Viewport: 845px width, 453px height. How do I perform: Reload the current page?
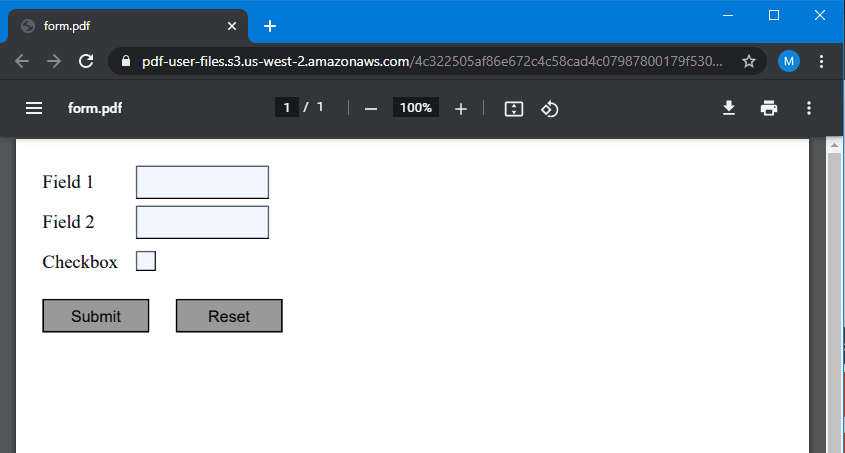click(x=86, y=61)
